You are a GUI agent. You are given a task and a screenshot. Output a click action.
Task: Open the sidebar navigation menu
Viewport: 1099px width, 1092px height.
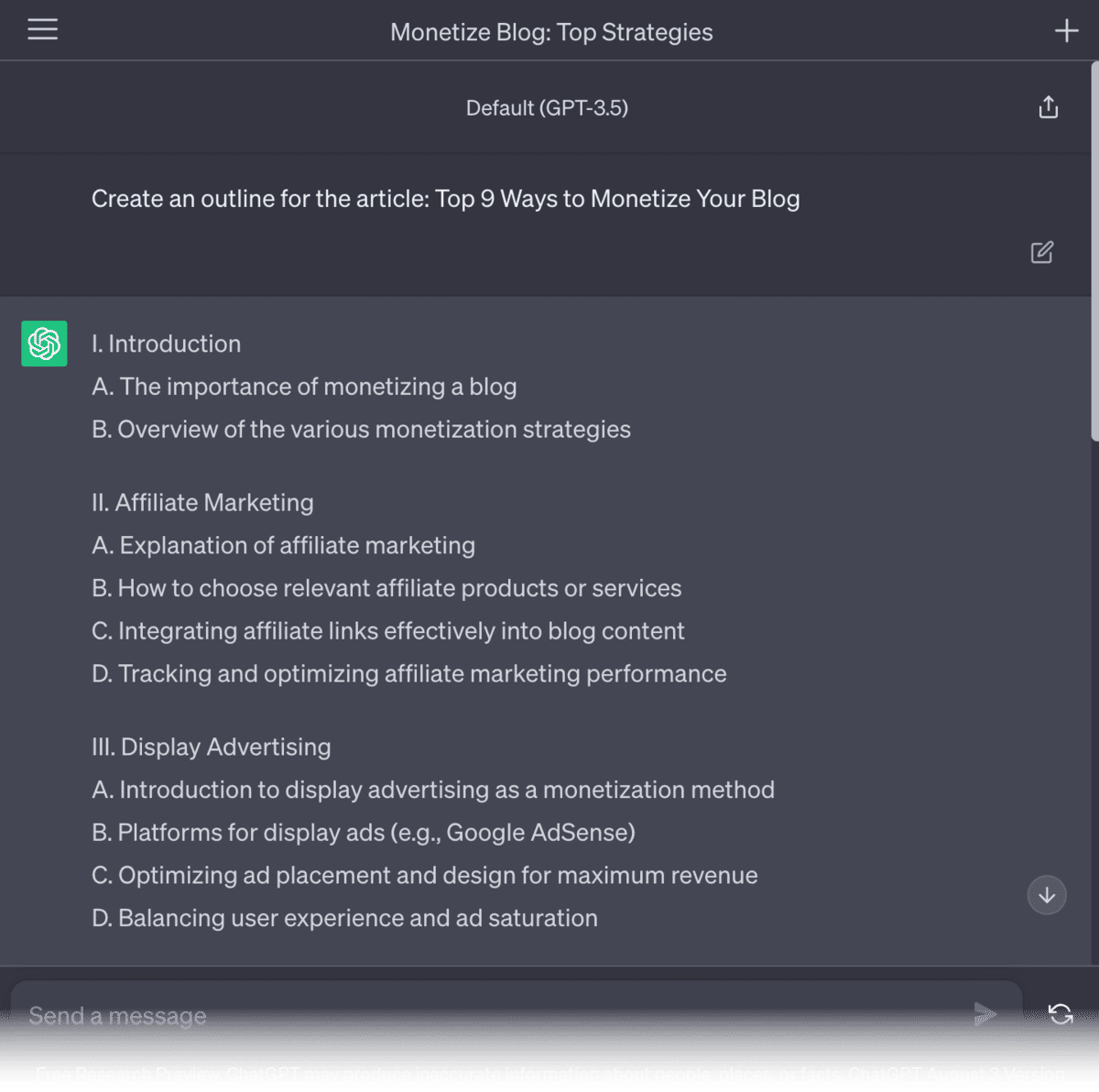click(42, 29)
